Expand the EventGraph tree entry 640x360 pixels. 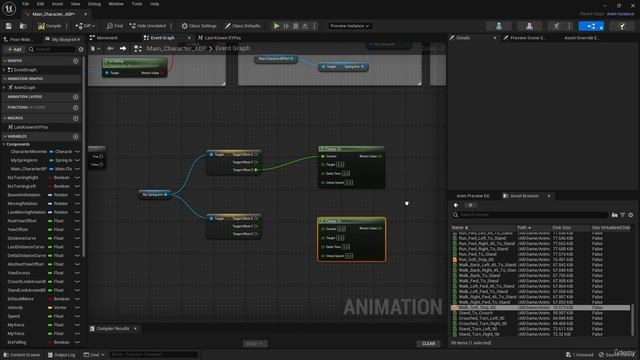pos(4,70)
